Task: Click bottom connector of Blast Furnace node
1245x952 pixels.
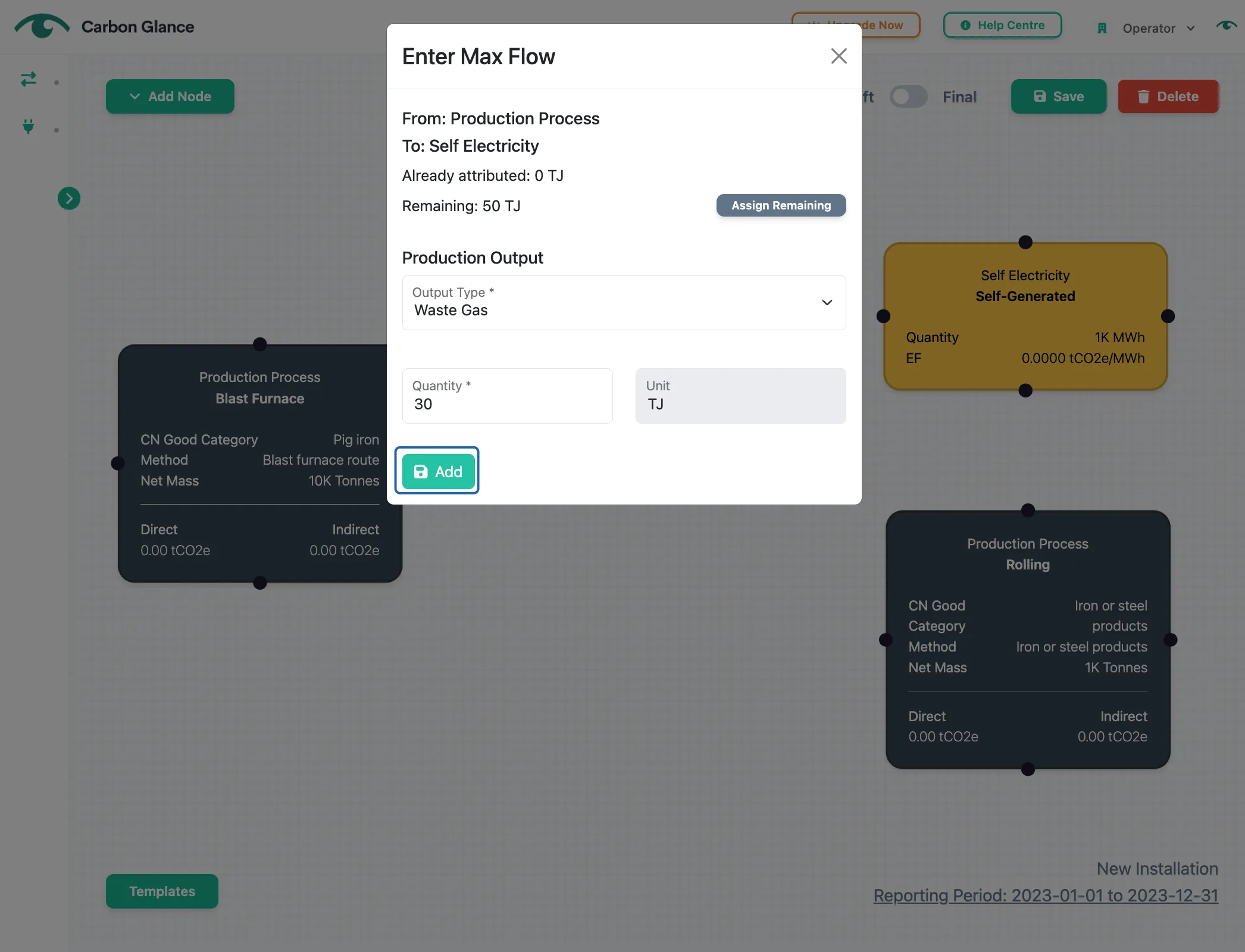Action: click(x=260, y=583)
